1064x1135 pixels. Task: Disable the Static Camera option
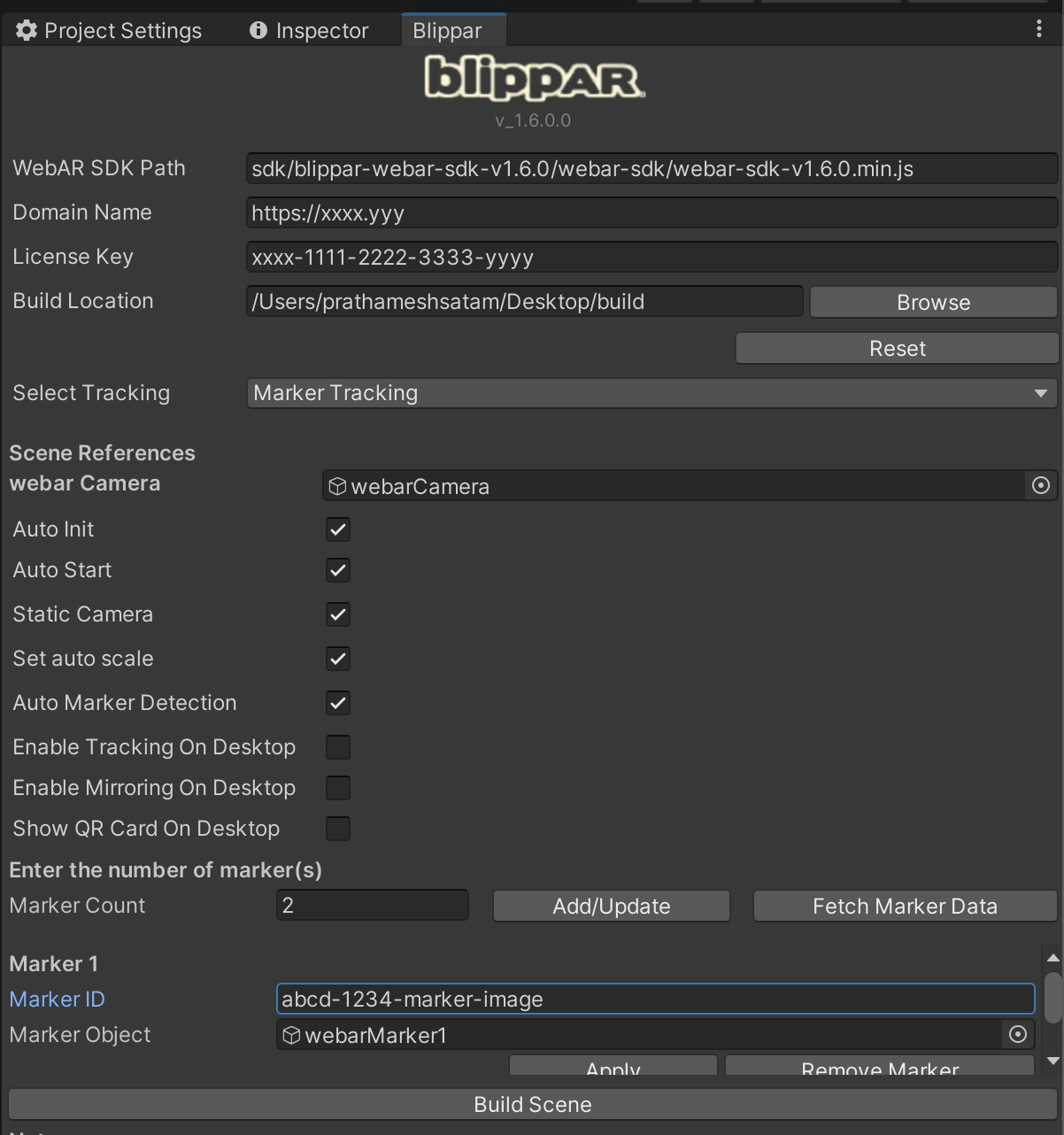click(x=338, y=614)
